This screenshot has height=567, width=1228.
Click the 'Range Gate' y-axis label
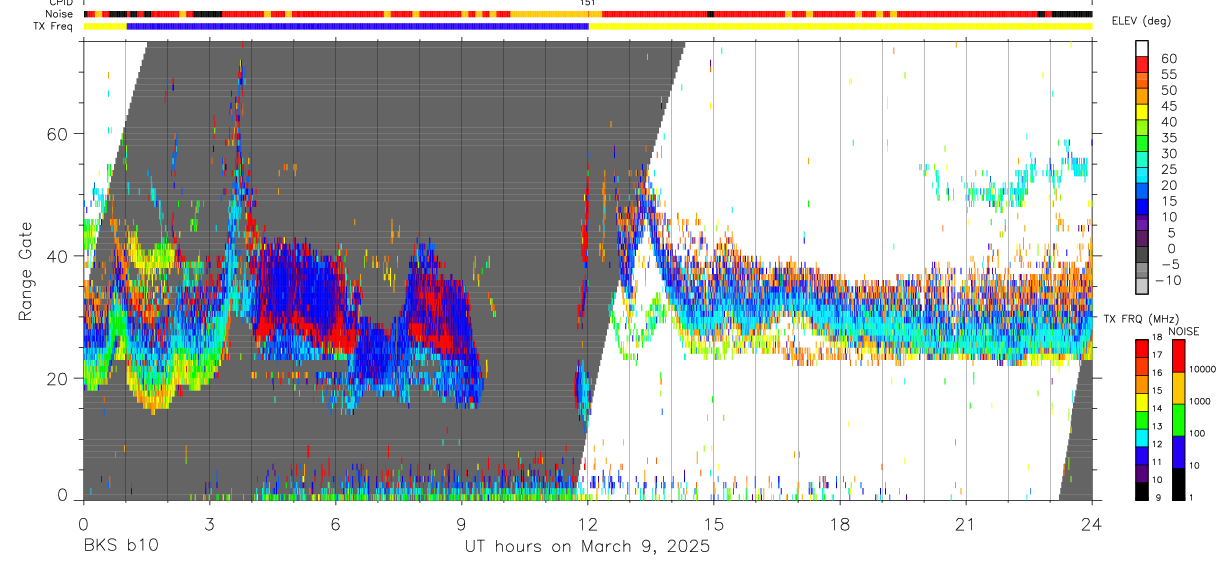pyautogui.click(x=24, y=272)
